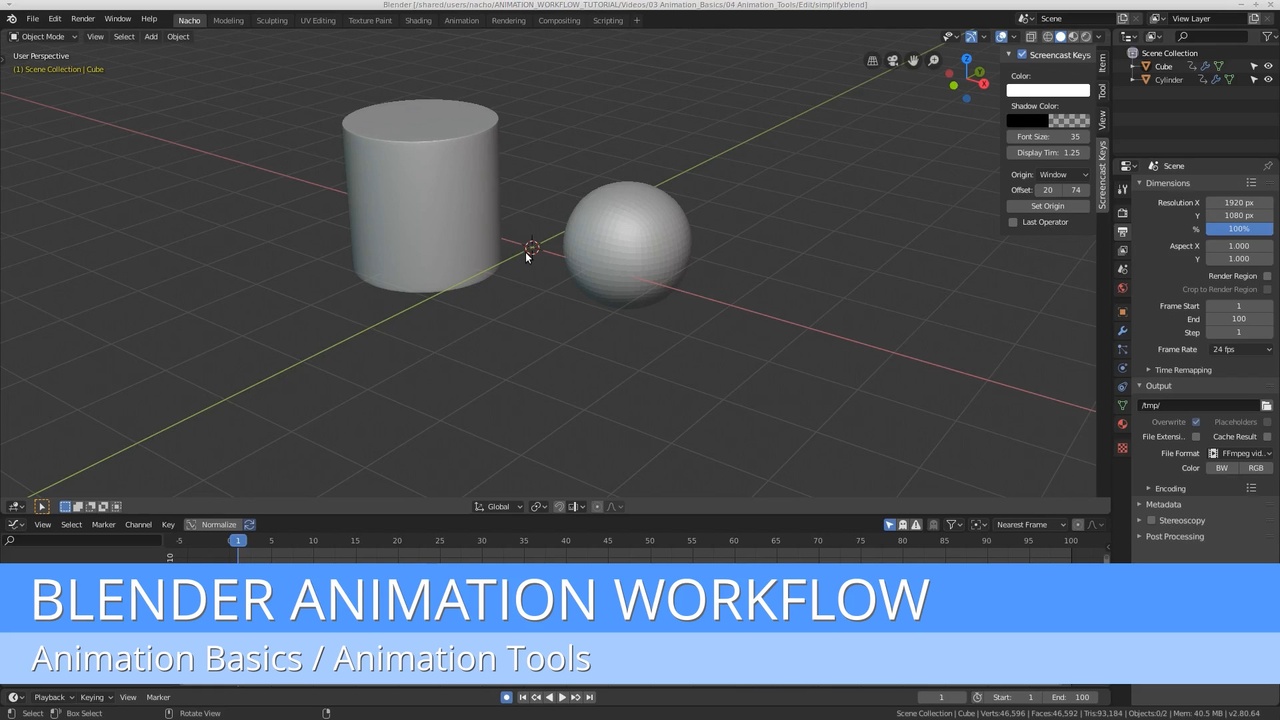The image size is (1280, 720).
Task: Expand Cube in the outliner
Action: click(1134, 66)
